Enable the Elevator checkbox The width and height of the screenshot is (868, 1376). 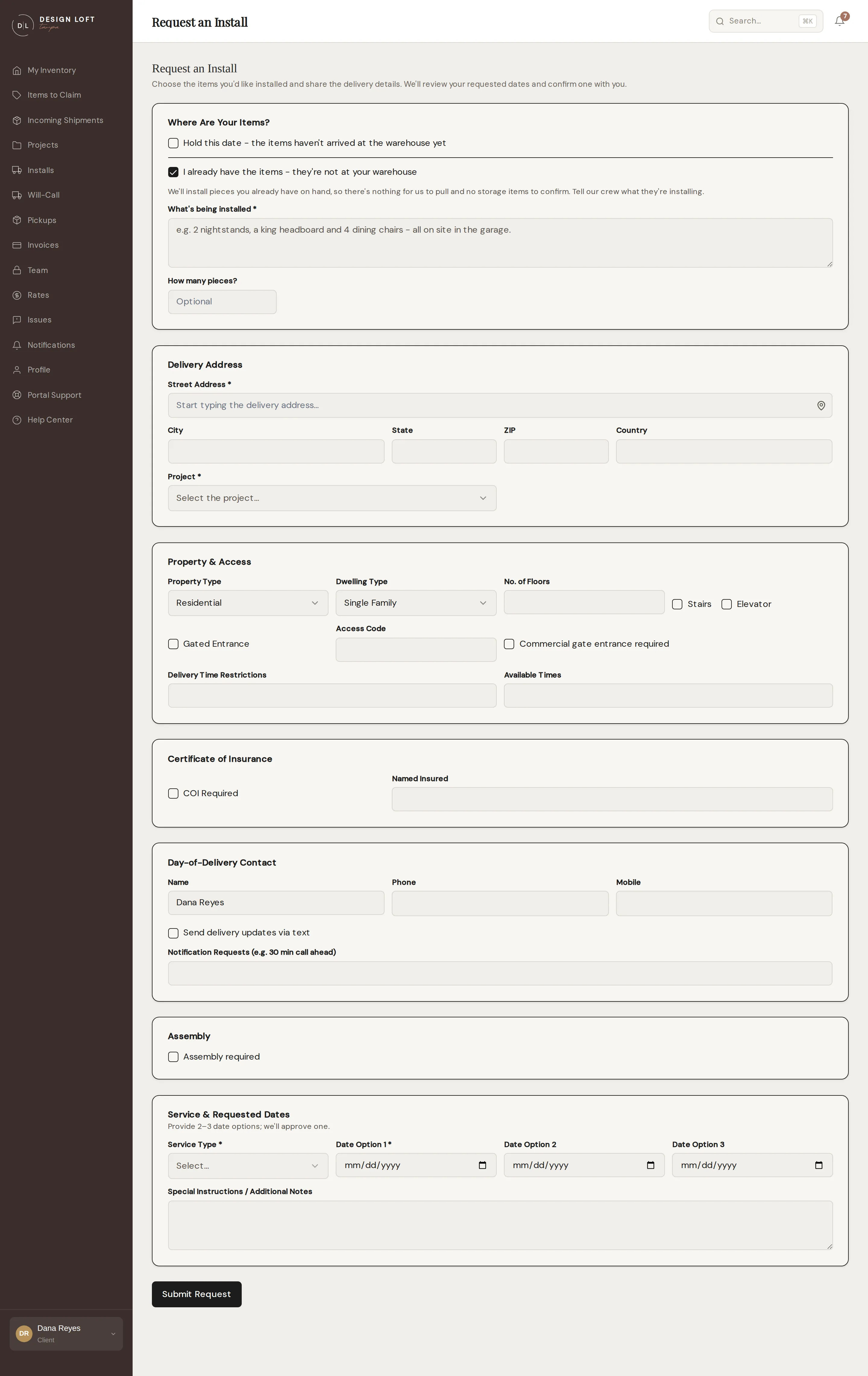tap(726, 604)
